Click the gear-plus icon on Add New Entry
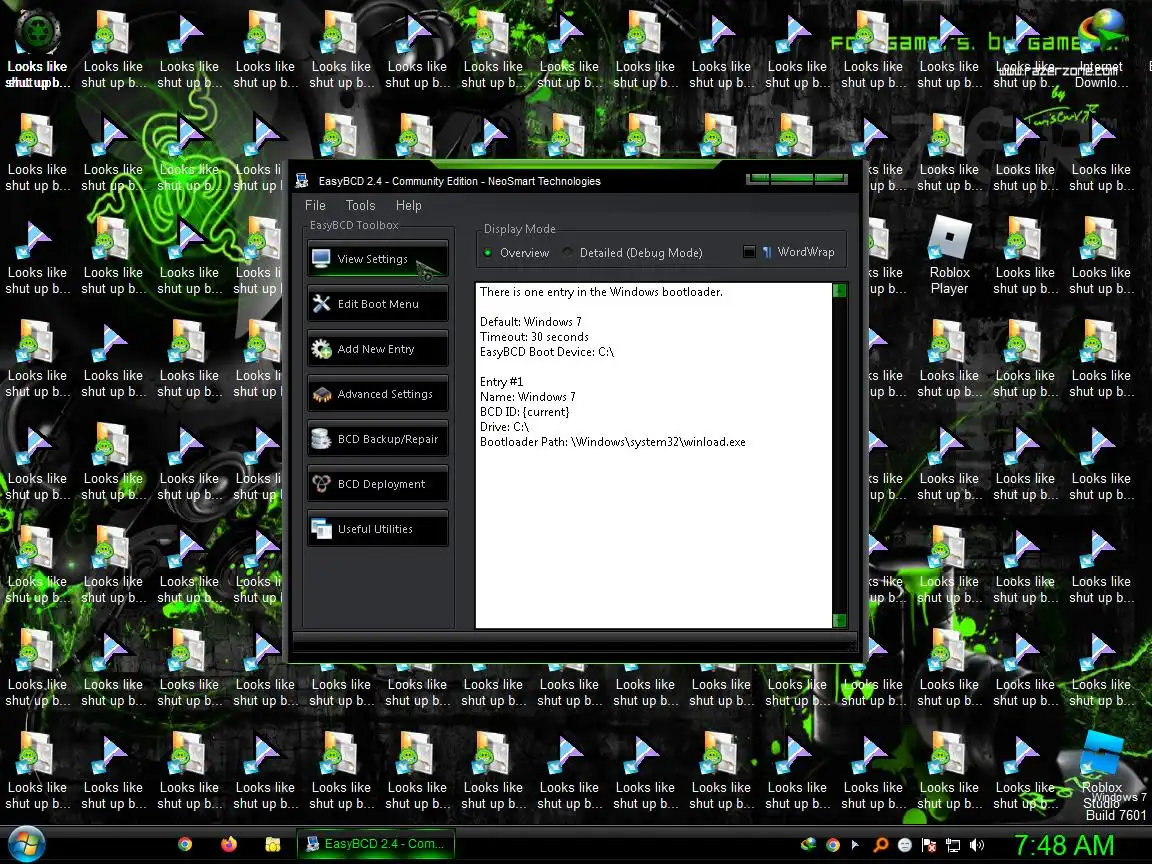 coord(321,349)
